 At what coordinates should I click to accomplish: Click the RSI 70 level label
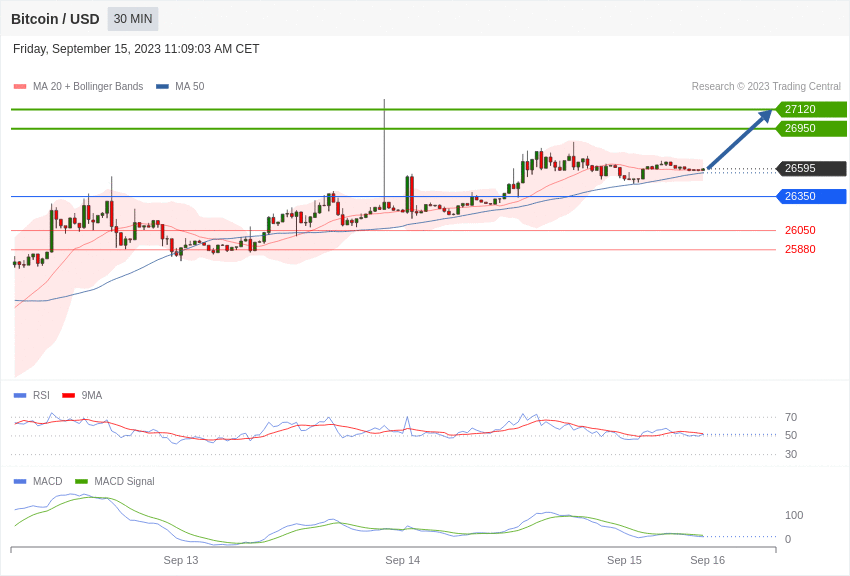(x=791, y=417)
